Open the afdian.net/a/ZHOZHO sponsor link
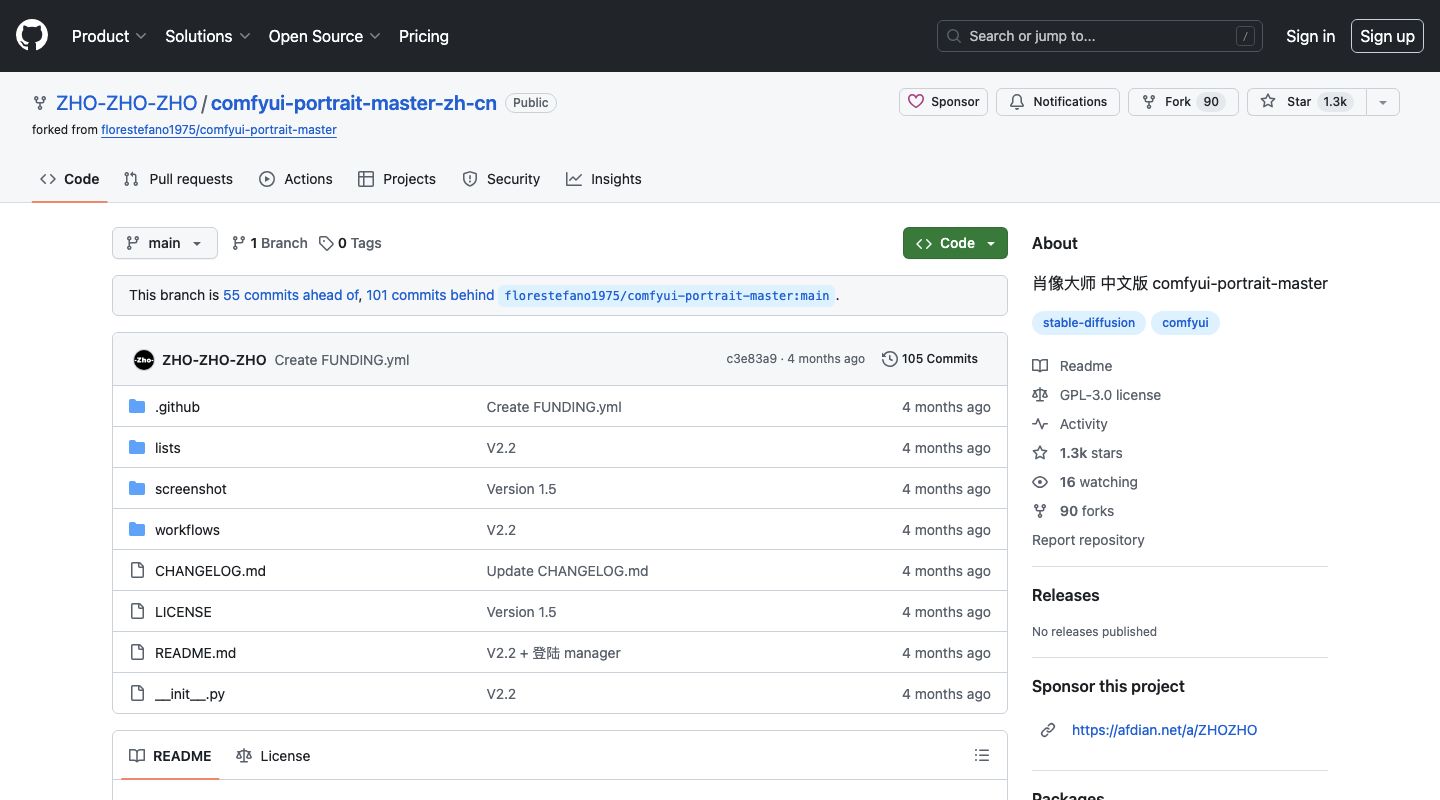 point(1164,730)
